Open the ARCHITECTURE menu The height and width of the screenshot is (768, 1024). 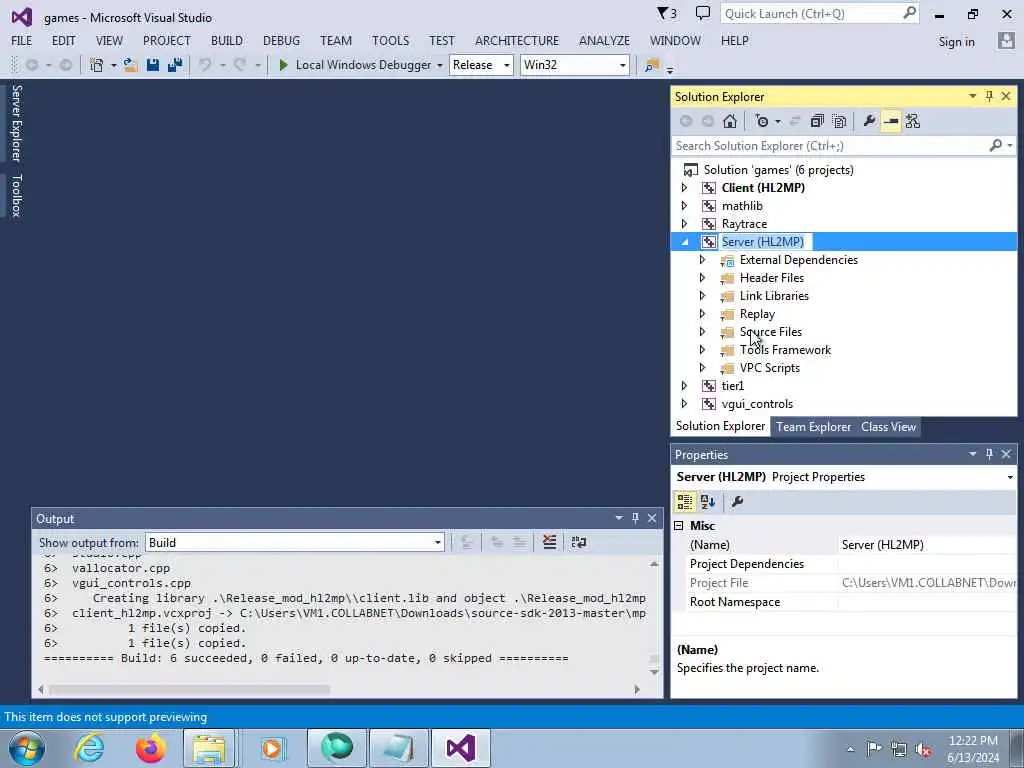[x=517, y=40]
